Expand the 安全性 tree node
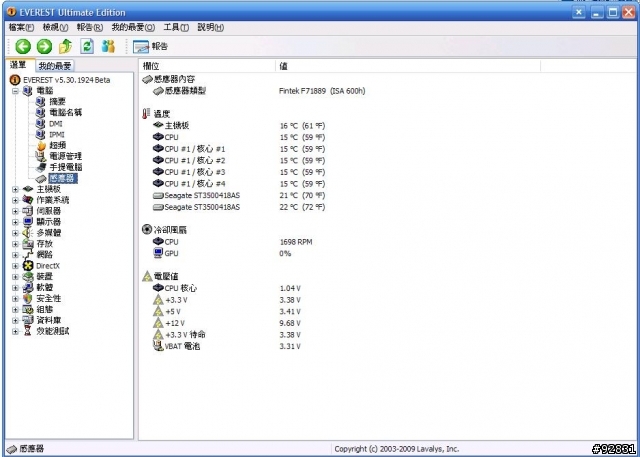The width and height of the screenshot is (640, 457). pos(16,299)
